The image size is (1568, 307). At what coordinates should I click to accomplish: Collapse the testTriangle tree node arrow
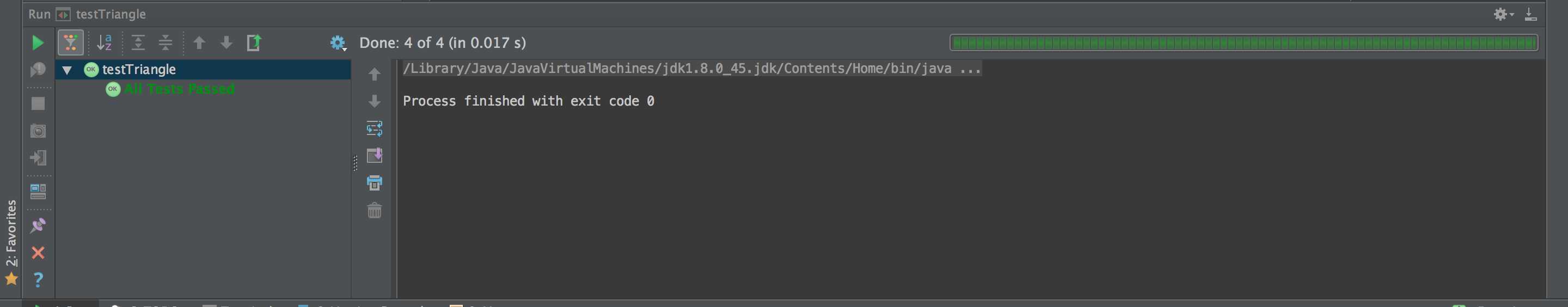[67, 70]
